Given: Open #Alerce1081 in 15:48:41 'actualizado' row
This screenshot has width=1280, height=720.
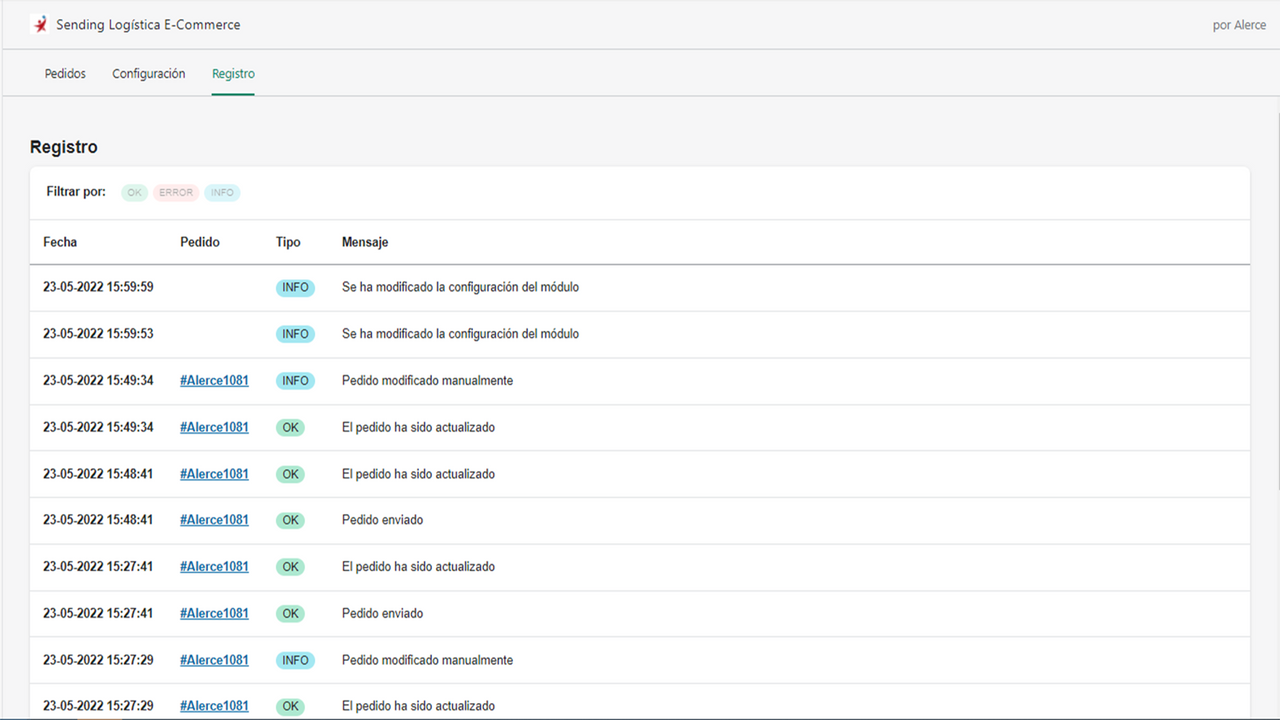Looking at the screenshot, I should pos(214,474).
